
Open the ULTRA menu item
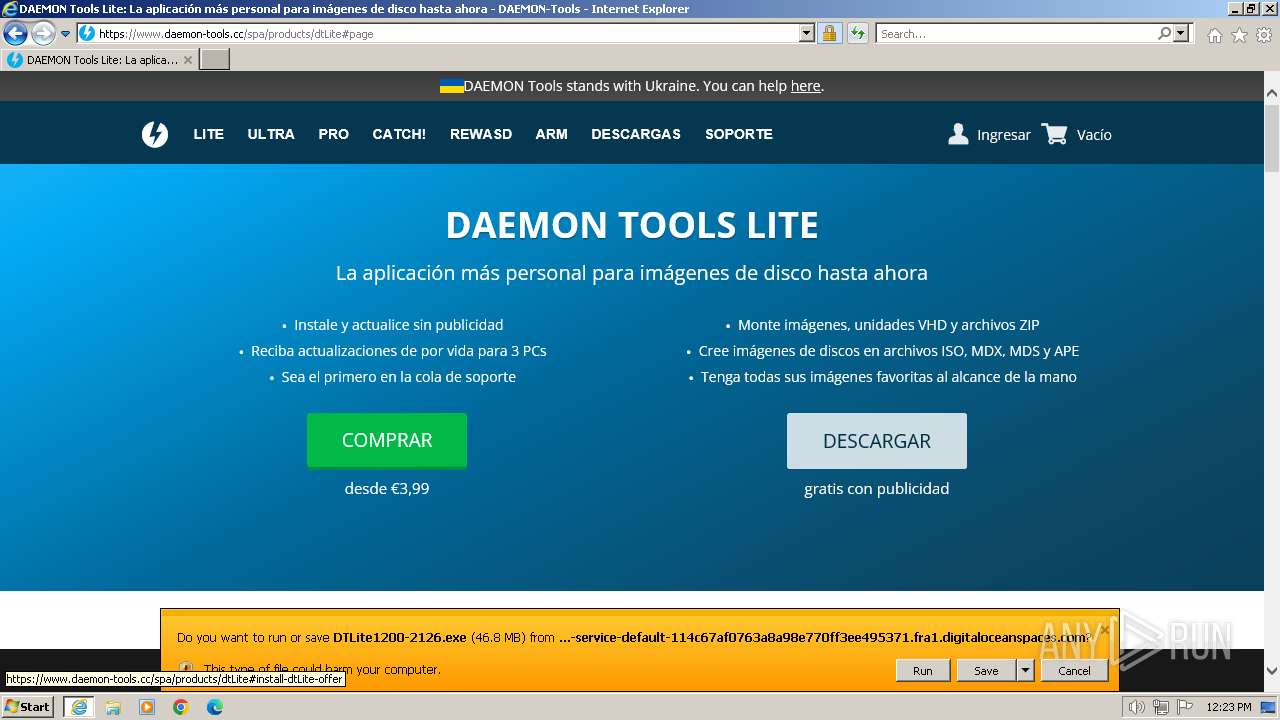pos(271,134)
